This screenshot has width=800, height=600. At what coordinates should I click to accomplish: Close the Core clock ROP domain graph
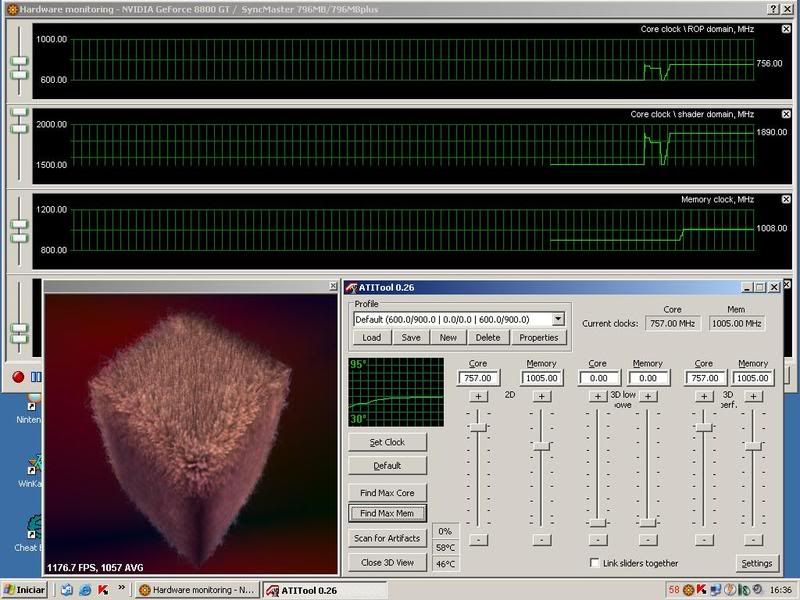point(786,30)
